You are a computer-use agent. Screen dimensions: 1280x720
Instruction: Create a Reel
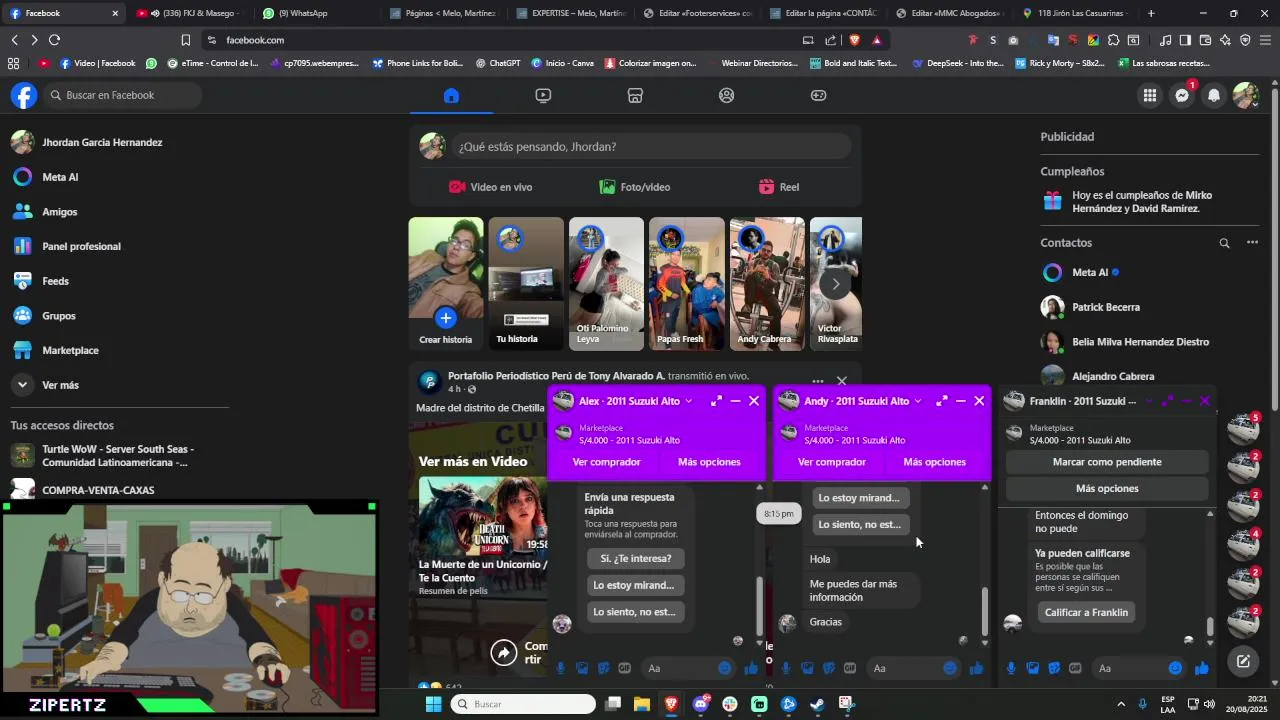[x=779, y=187]
